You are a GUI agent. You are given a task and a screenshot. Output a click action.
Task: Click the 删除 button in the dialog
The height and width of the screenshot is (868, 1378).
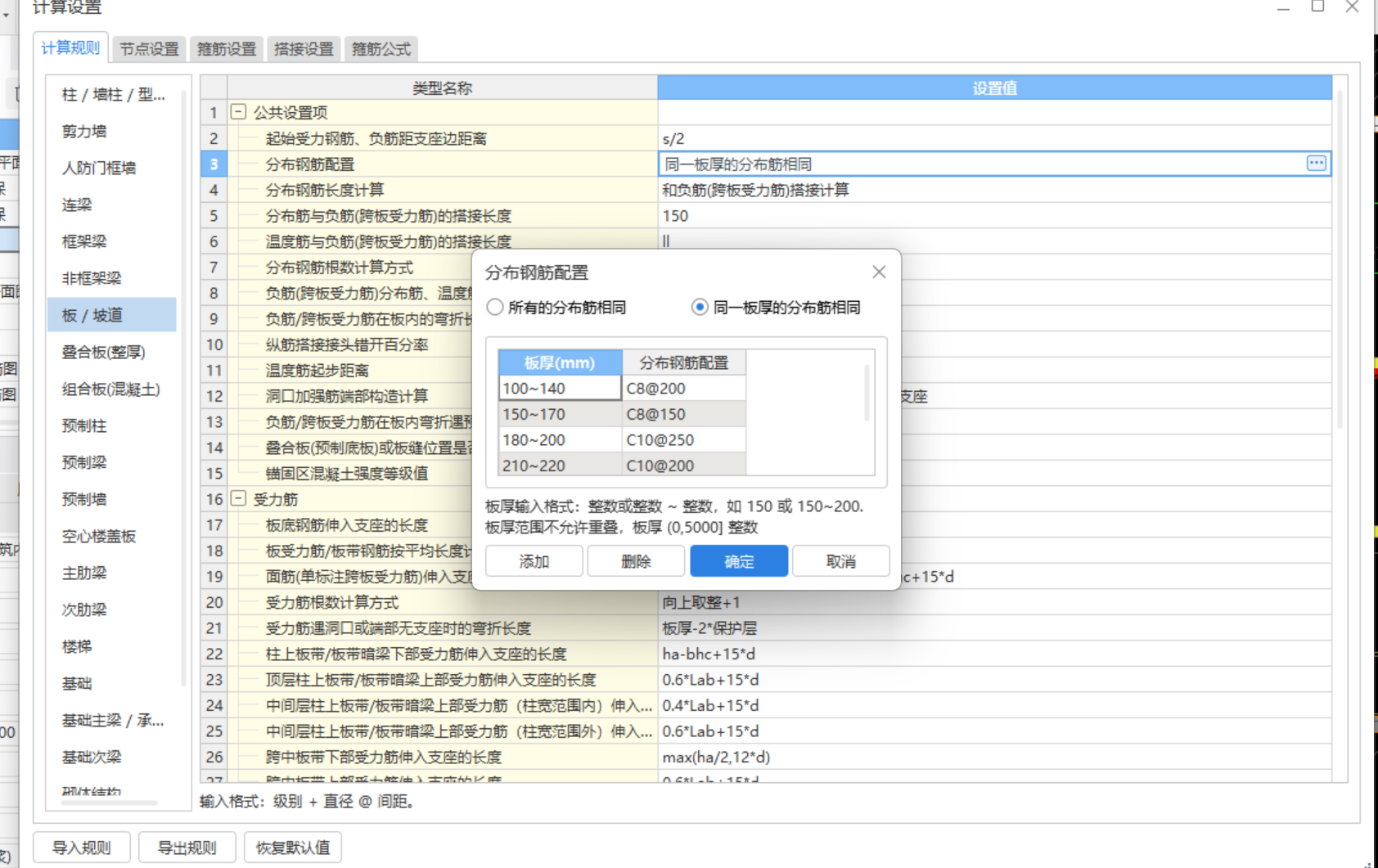(636, 560)
